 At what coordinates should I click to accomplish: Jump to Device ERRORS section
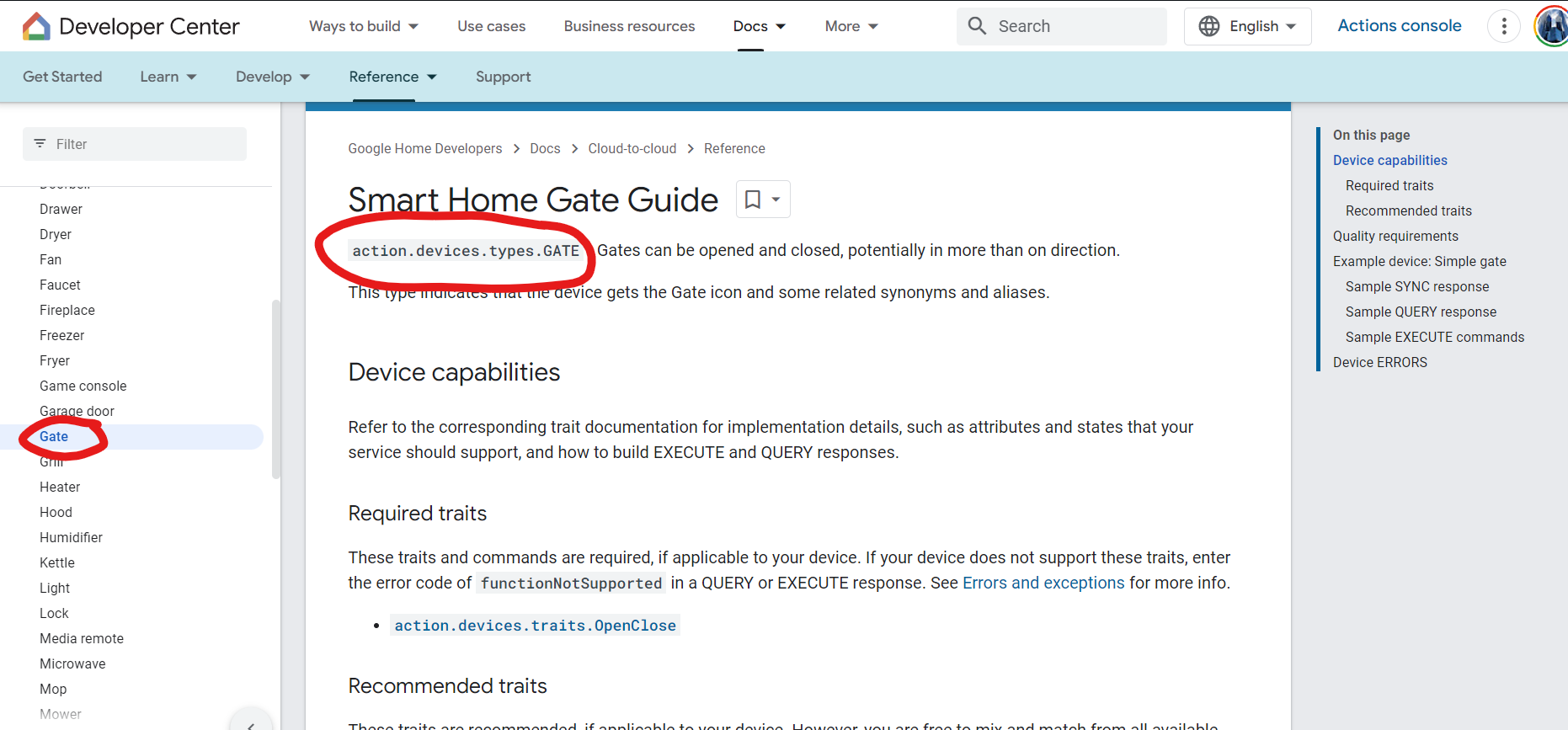click(x=1379, y=362)
